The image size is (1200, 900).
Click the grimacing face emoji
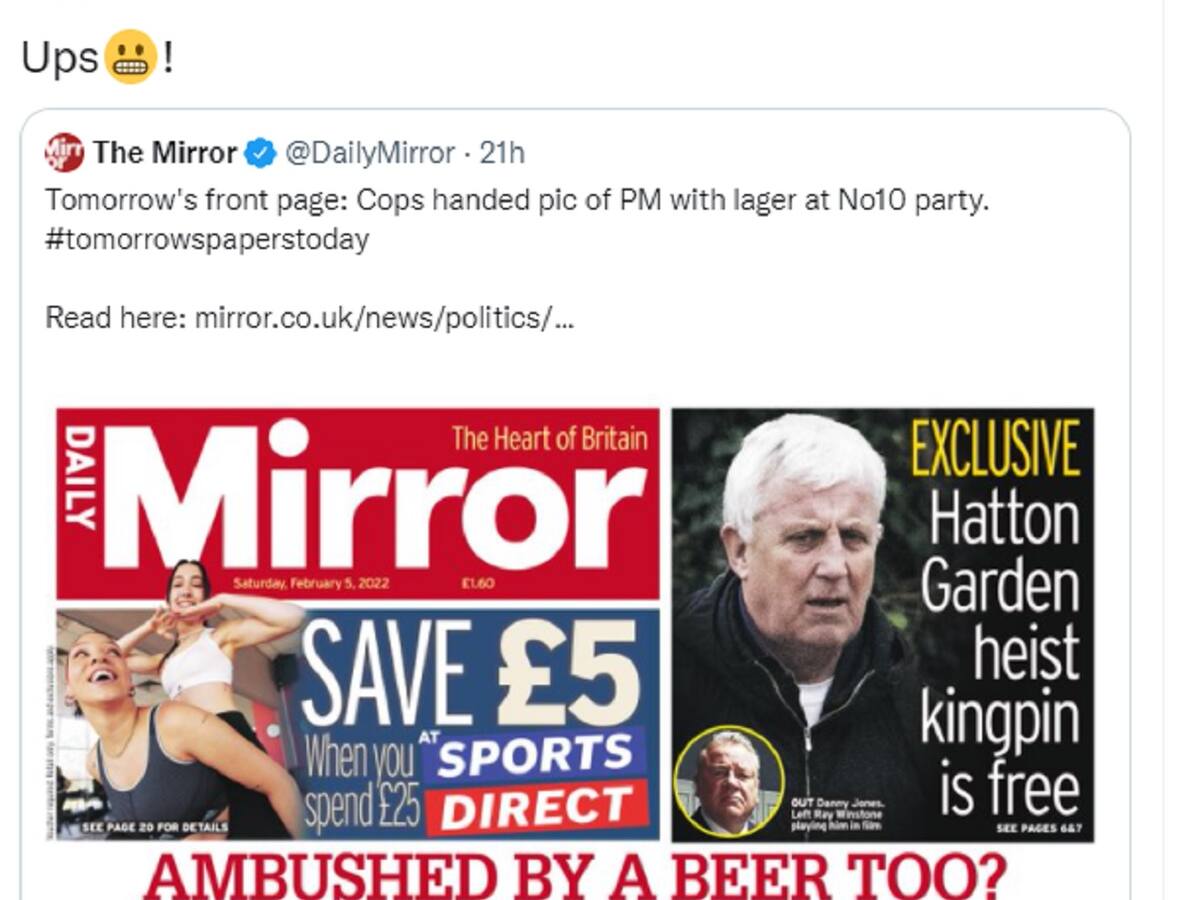[x=131, y=57]
